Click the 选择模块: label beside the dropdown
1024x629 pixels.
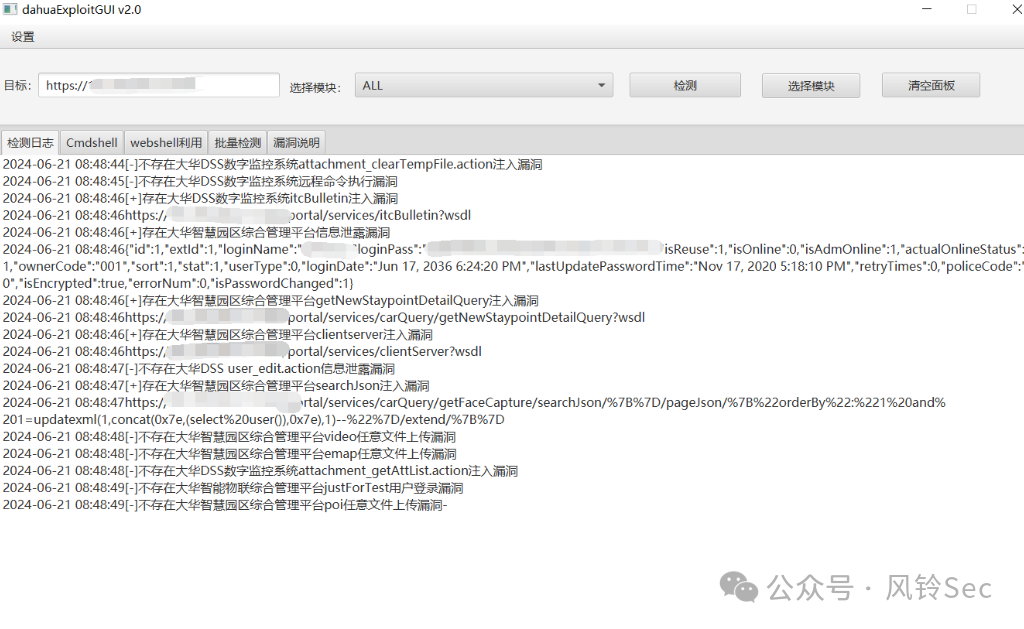[315, 87]
